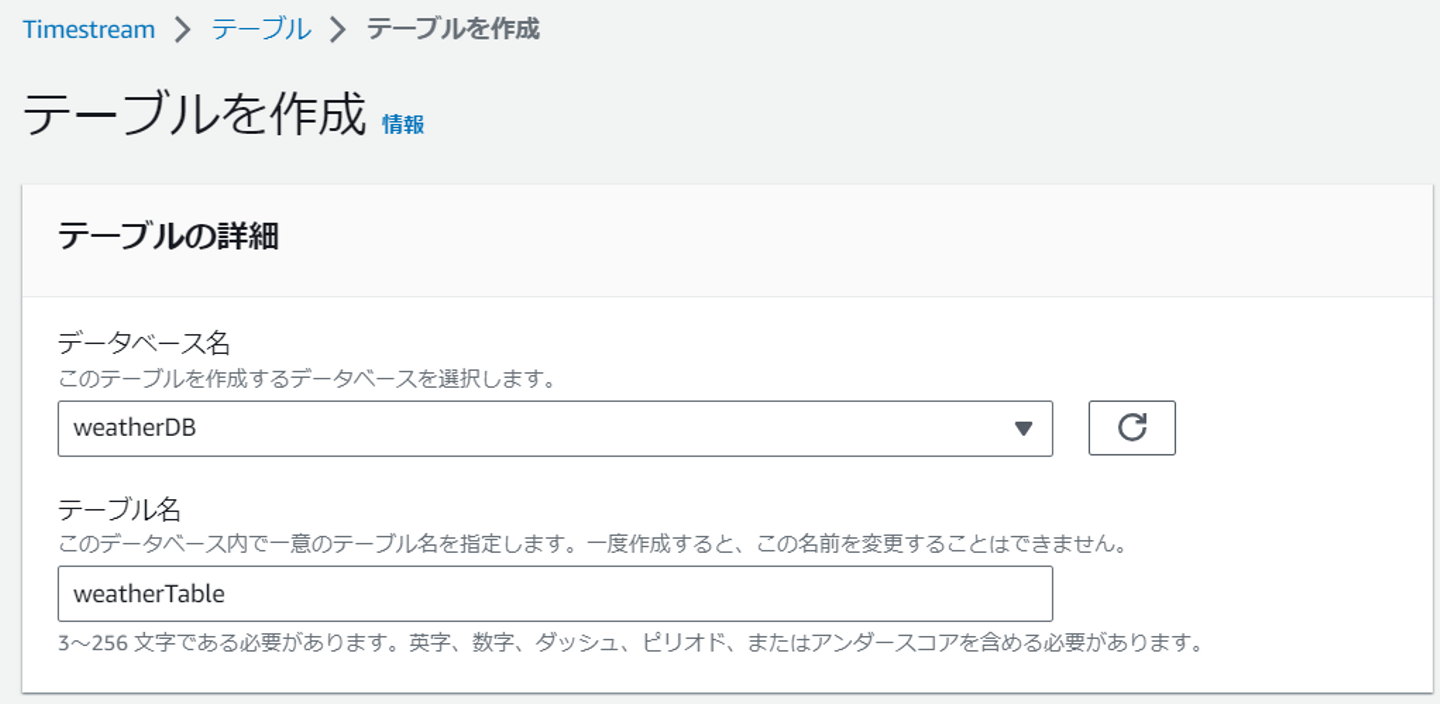The image size is (1440, 704).
Task: Open the 情報 info link beside title
Action: (403, 125)
